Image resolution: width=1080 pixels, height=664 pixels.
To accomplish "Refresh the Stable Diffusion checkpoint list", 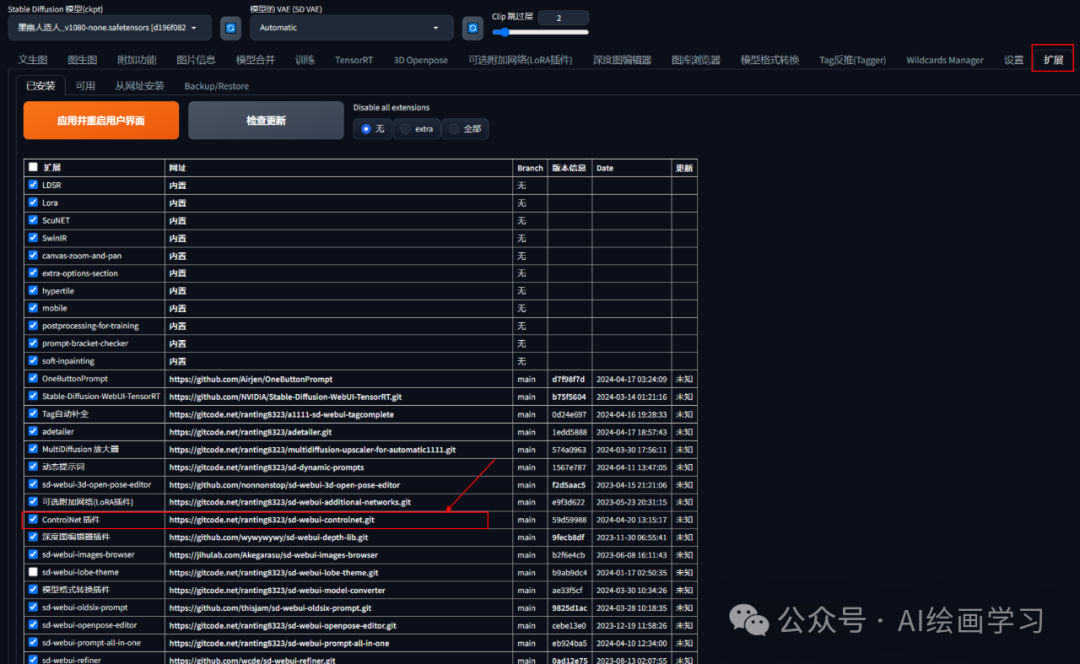I will click(x=231, y=28).
